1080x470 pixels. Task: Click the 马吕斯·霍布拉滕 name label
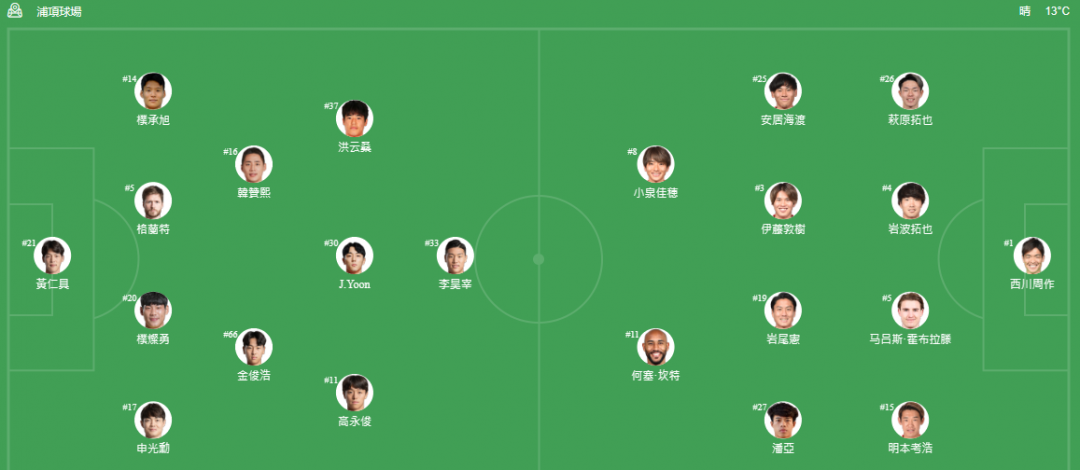tap(910, 339)
